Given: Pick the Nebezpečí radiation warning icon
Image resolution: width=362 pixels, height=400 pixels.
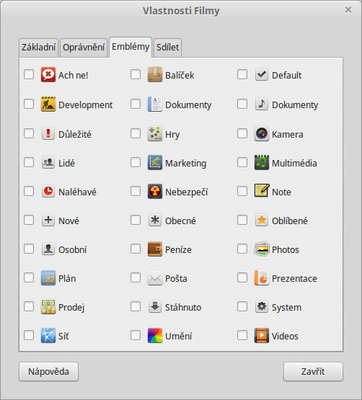Looking at the screenshot, I should click(155, 192).
